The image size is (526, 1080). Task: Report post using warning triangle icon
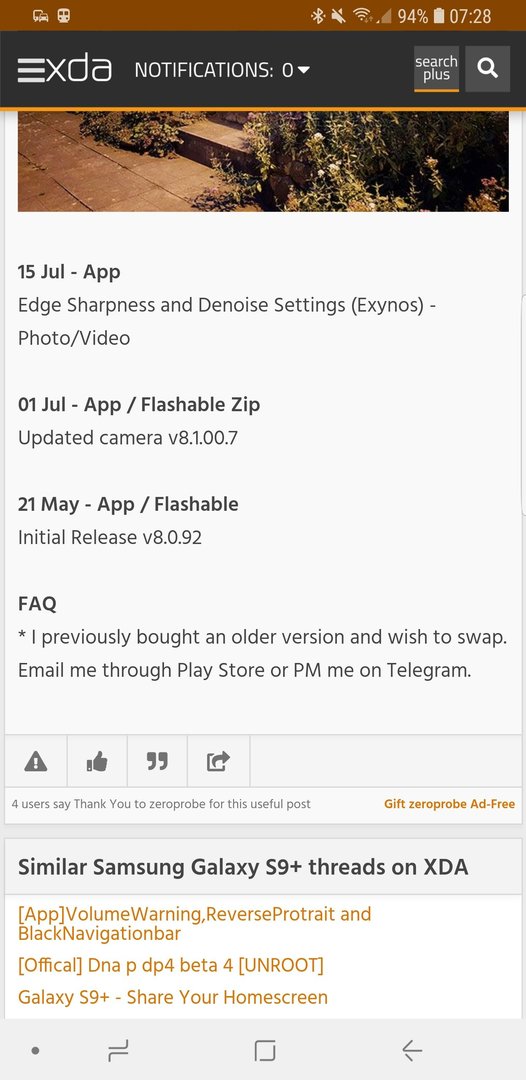[36, 761]
